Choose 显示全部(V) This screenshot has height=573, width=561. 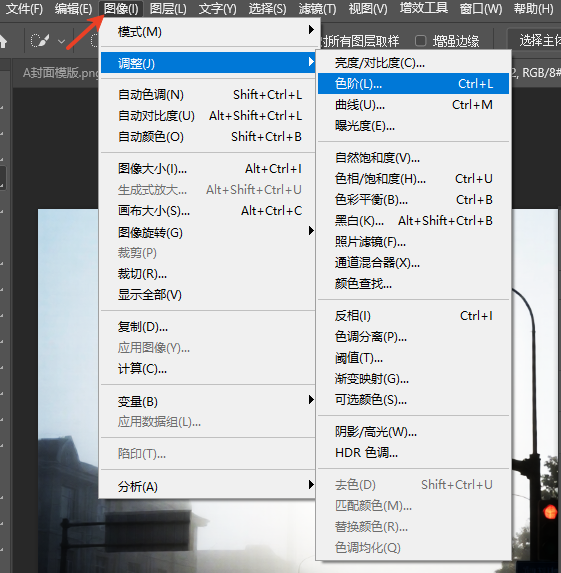(208, 295)
